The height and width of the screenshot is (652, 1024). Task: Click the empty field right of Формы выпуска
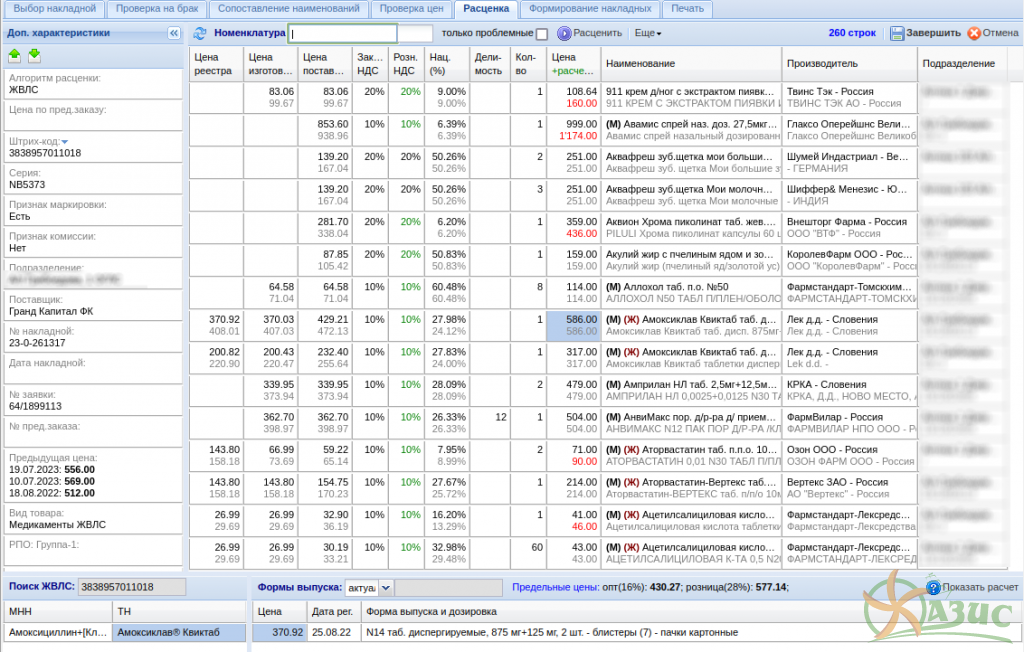[x=448, y=587]
